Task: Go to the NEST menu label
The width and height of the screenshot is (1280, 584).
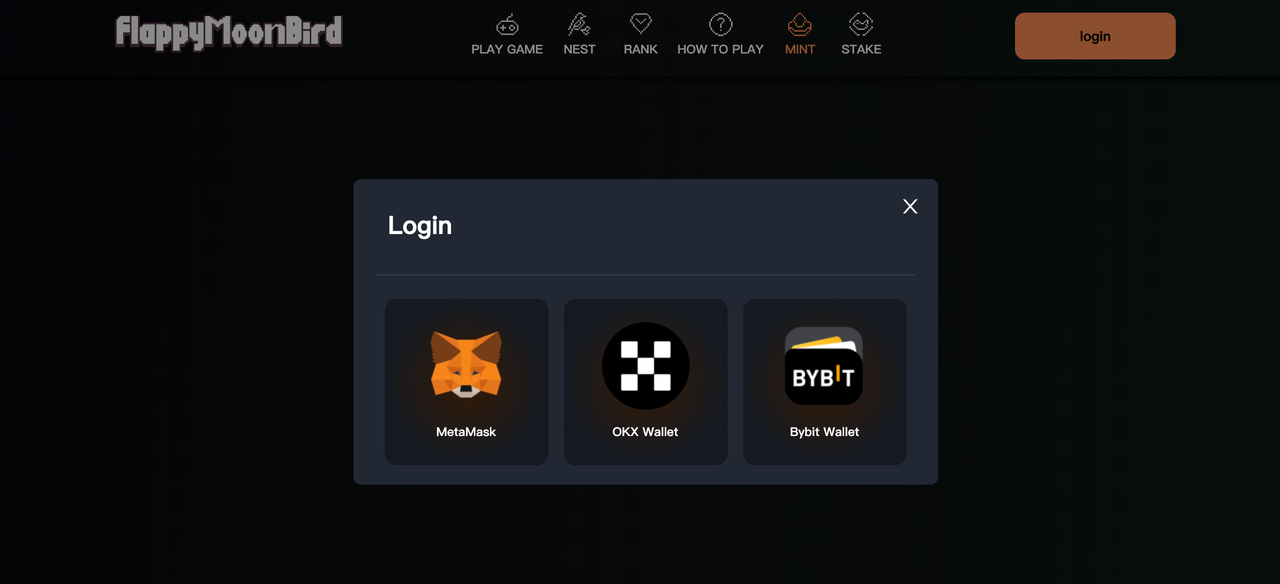Action: tap(579, 49)
